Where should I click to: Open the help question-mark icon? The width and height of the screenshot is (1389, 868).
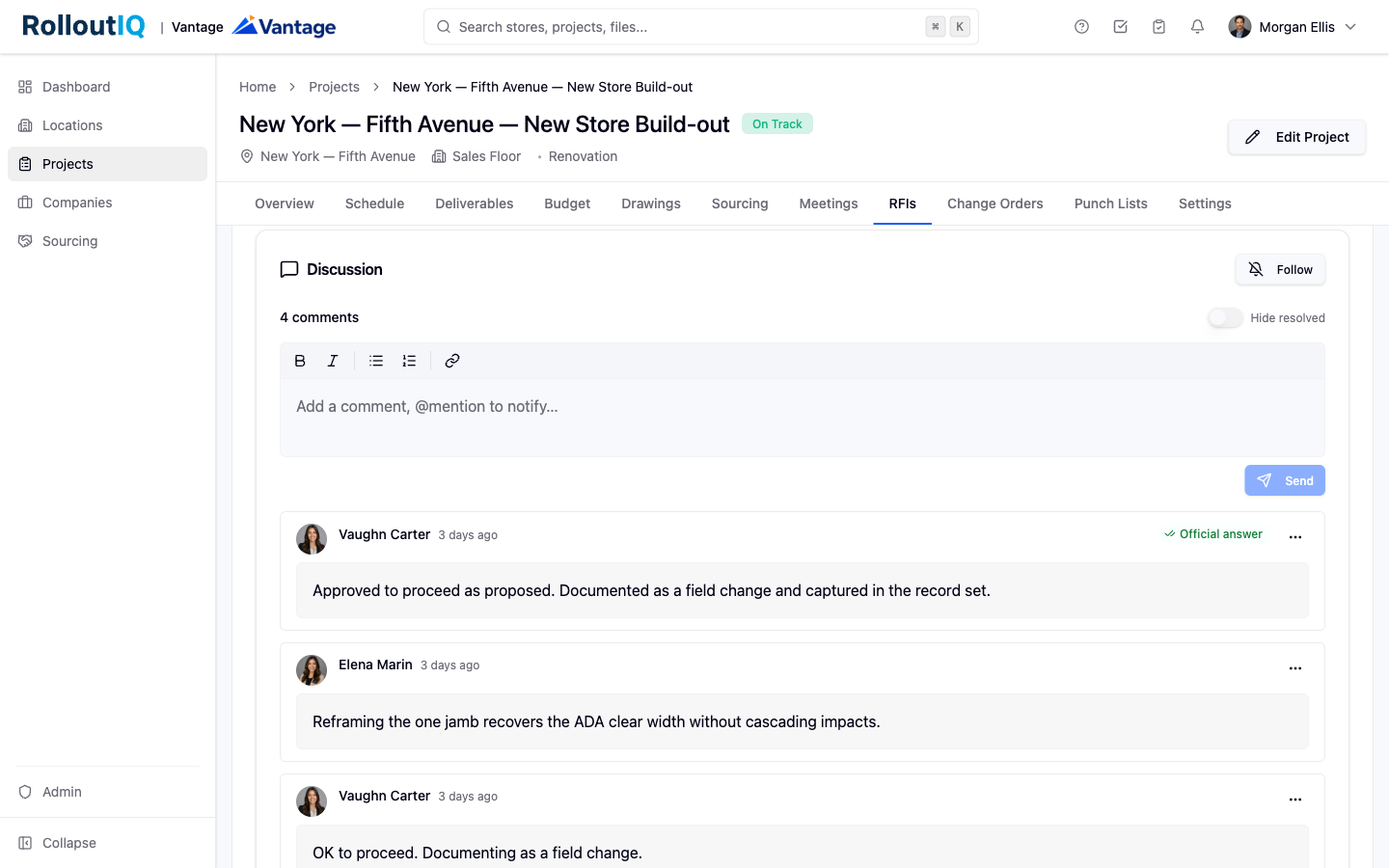[1081, 27]
